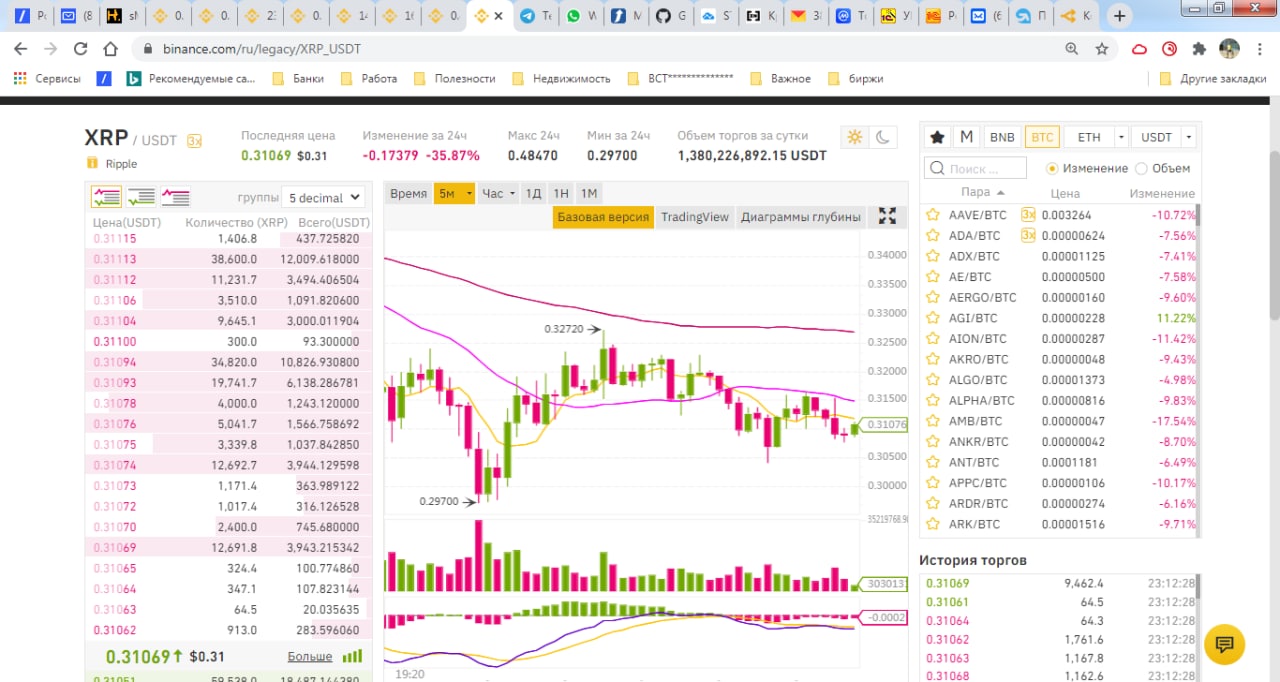
Task: Sort market list by Изменение column
Action: [x=1162, y=193]
